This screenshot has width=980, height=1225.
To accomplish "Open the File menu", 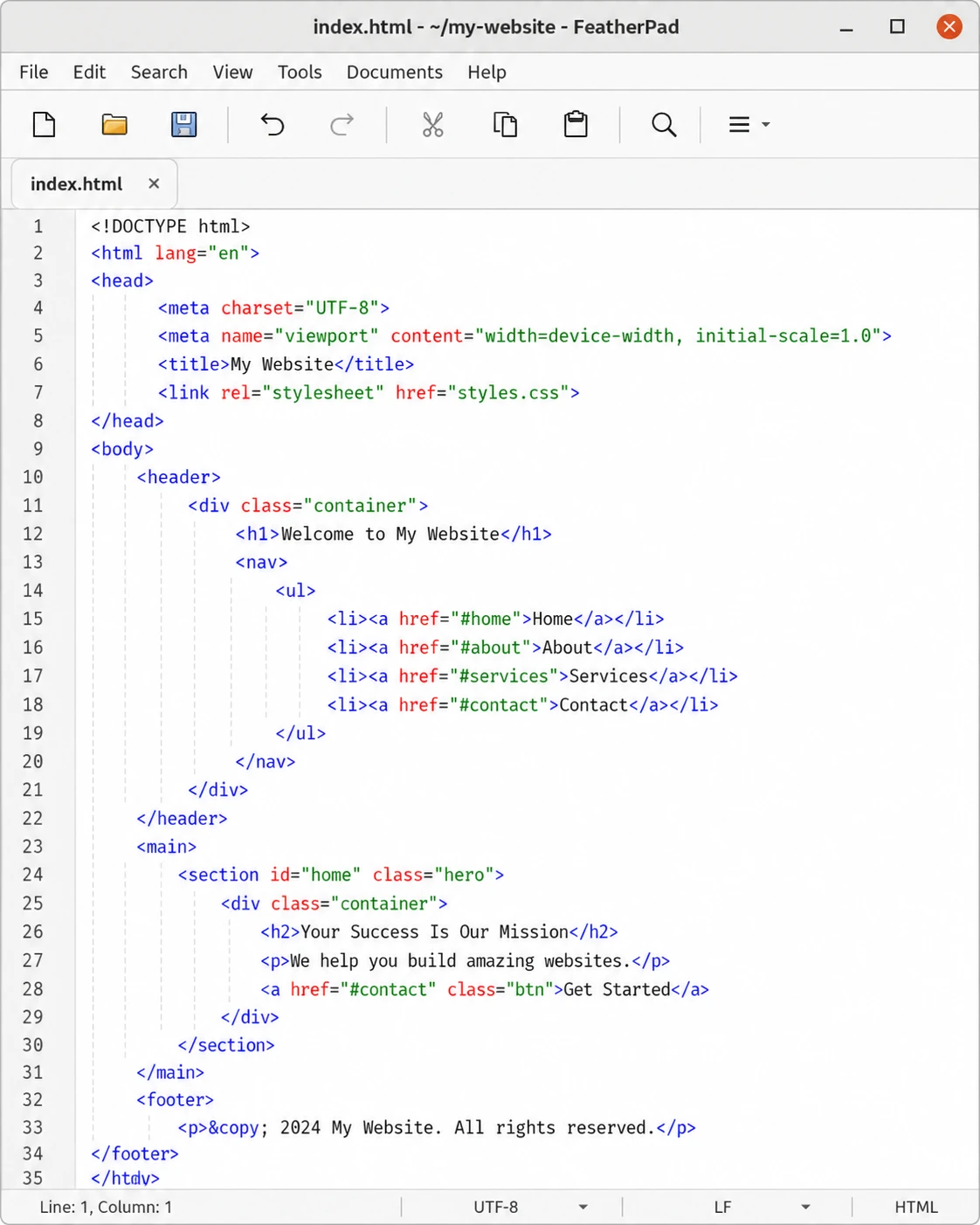I will (x=34, y=73).
